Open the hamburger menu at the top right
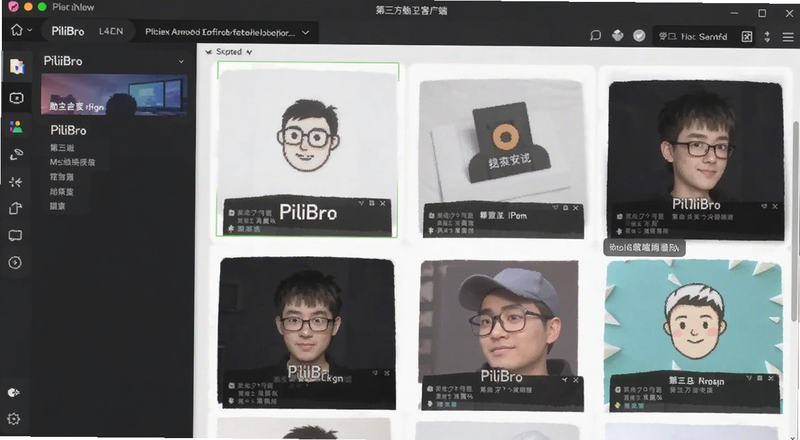The image size is (800, 440). 788,37
